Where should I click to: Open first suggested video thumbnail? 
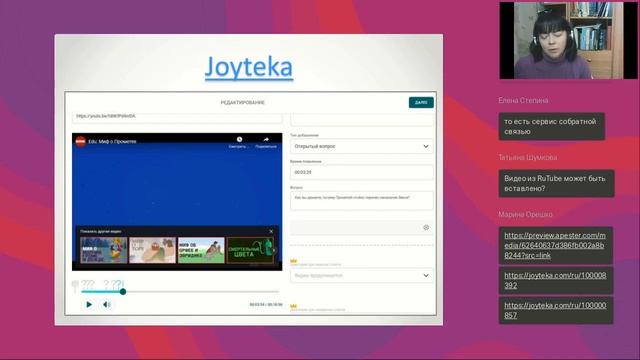point(104,250)
